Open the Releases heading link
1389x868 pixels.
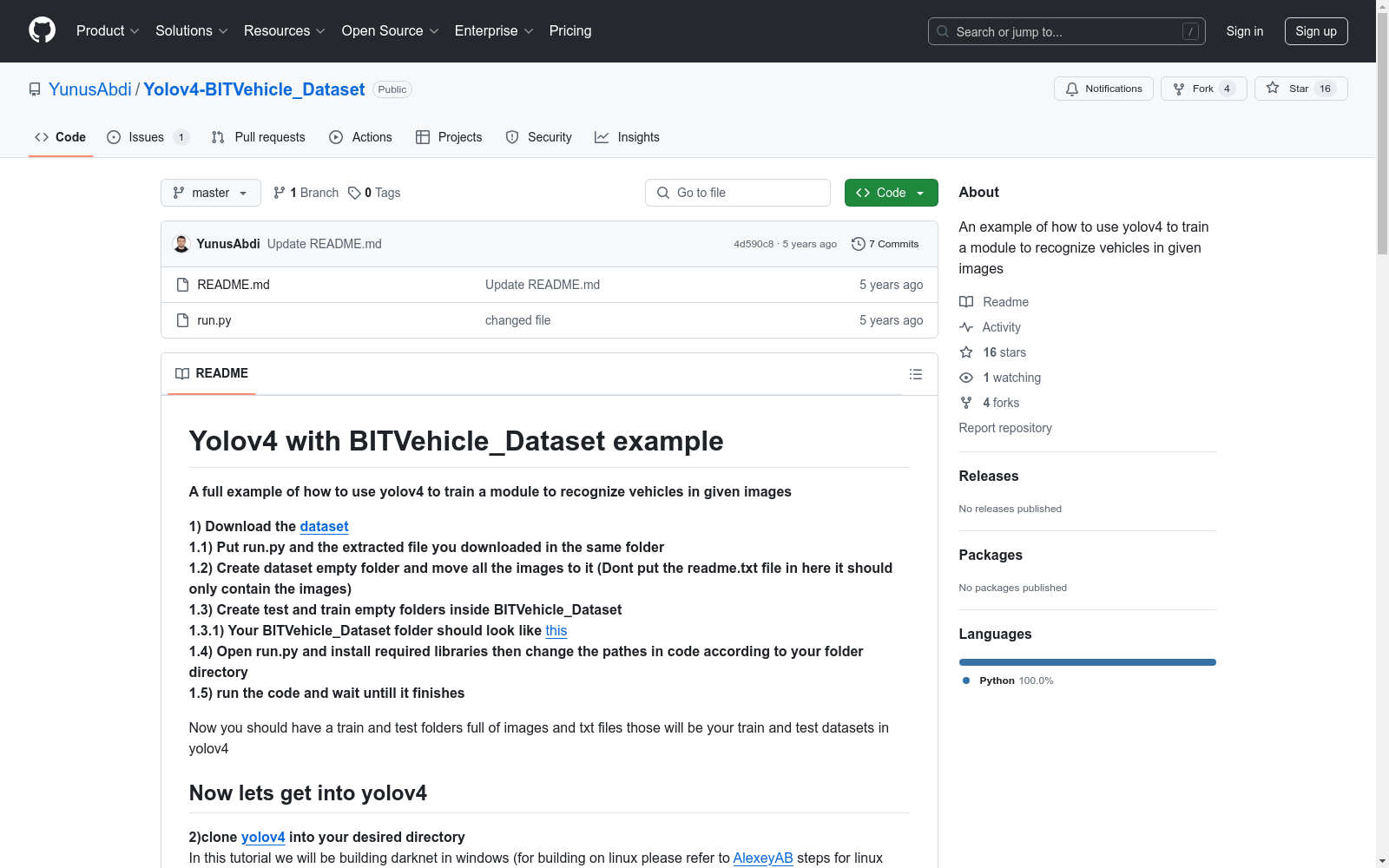[x=989, y=476]
